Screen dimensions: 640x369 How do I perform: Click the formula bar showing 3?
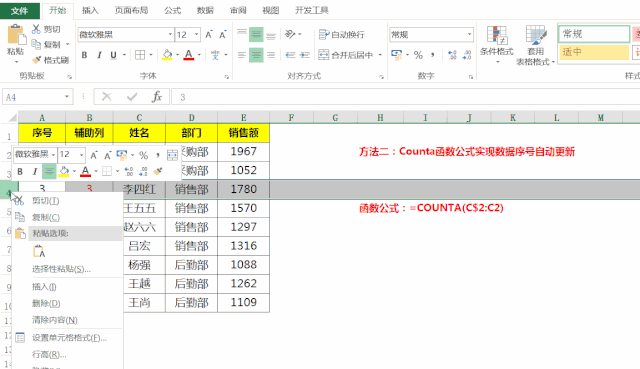click(x=406, y=97)
